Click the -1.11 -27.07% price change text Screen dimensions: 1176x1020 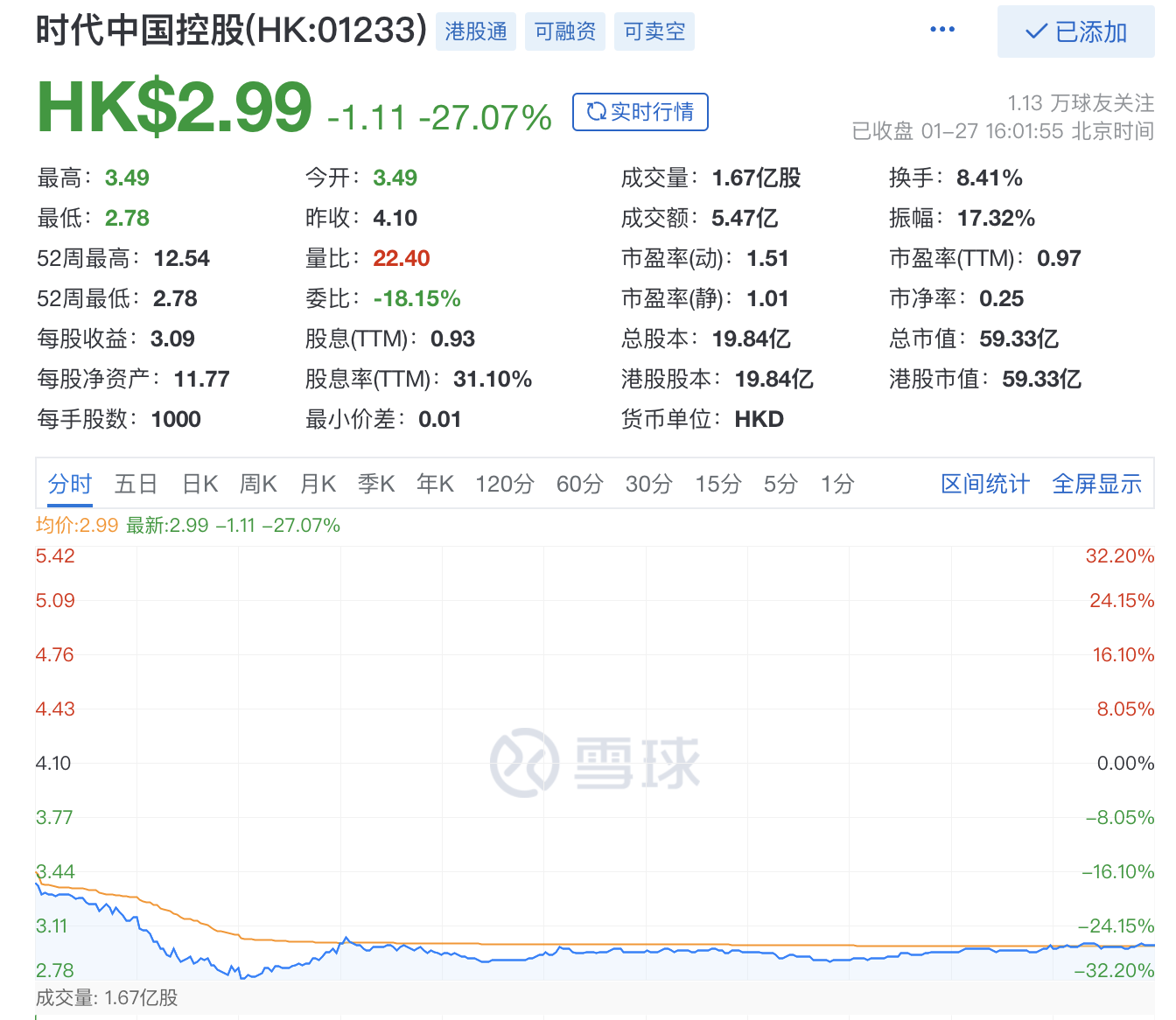[439, 117]
